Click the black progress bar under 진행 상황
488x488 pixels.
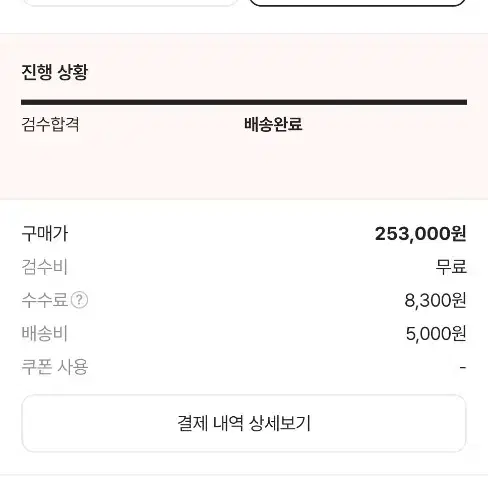(244, 102)
